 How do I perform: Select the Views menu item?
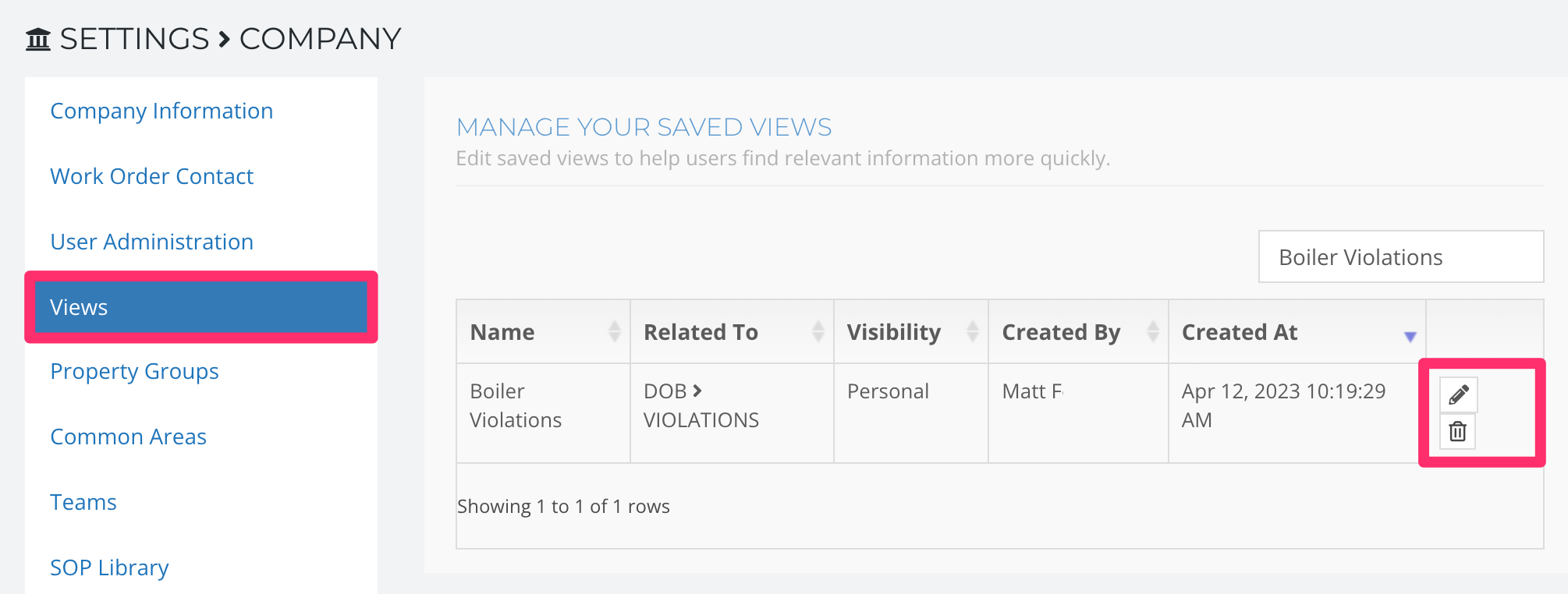click(201, 307)
